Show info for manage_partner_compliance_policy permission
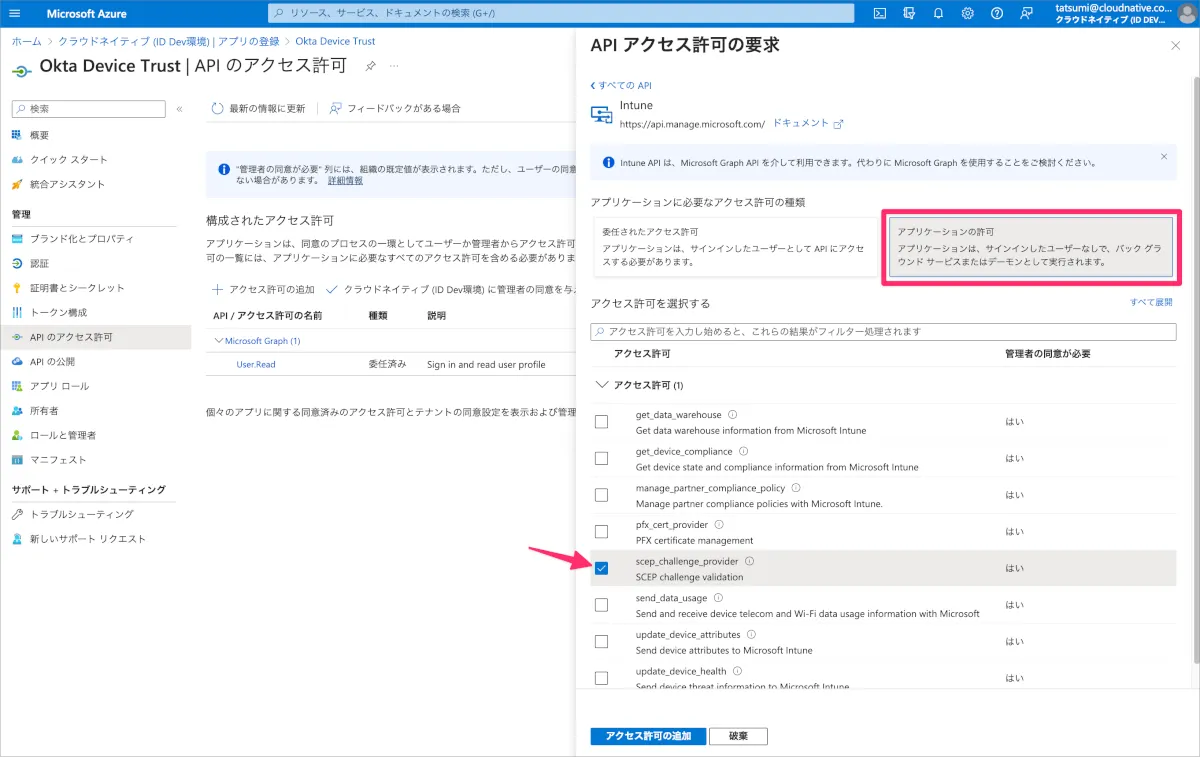The image size is (1200, 757). pos(796,488)
